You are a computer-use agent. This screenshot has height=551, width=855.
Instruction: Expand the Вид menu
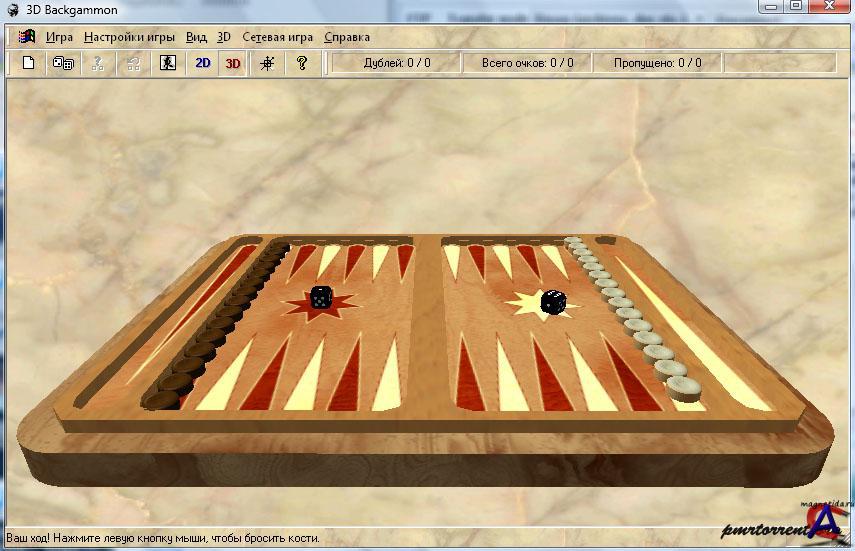pyautogui.click(x=196, y=37)
